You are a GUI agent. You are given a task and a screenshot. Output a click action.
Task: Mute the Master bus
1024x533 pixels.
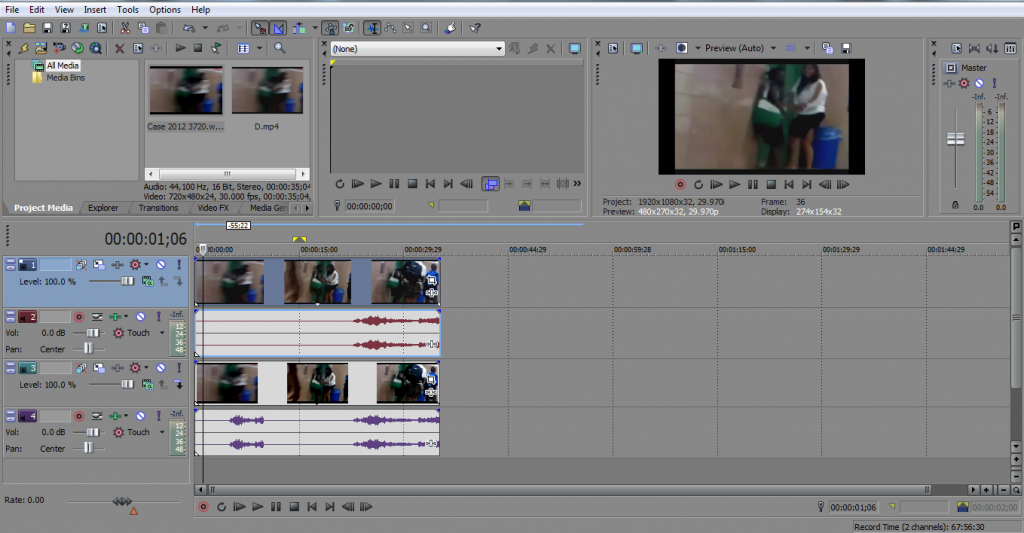click(x=979, y=83)
